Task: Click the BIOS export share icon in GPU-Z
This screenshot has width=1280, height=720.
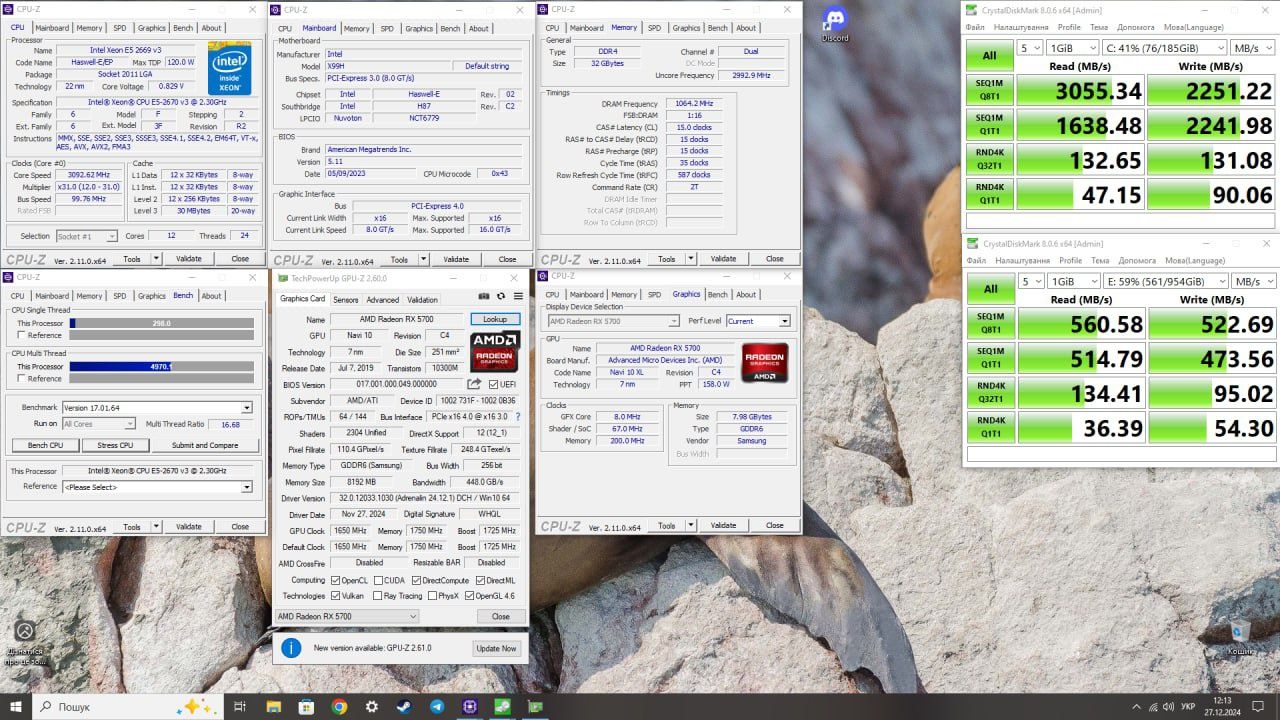Action: [x=474, y=384]
